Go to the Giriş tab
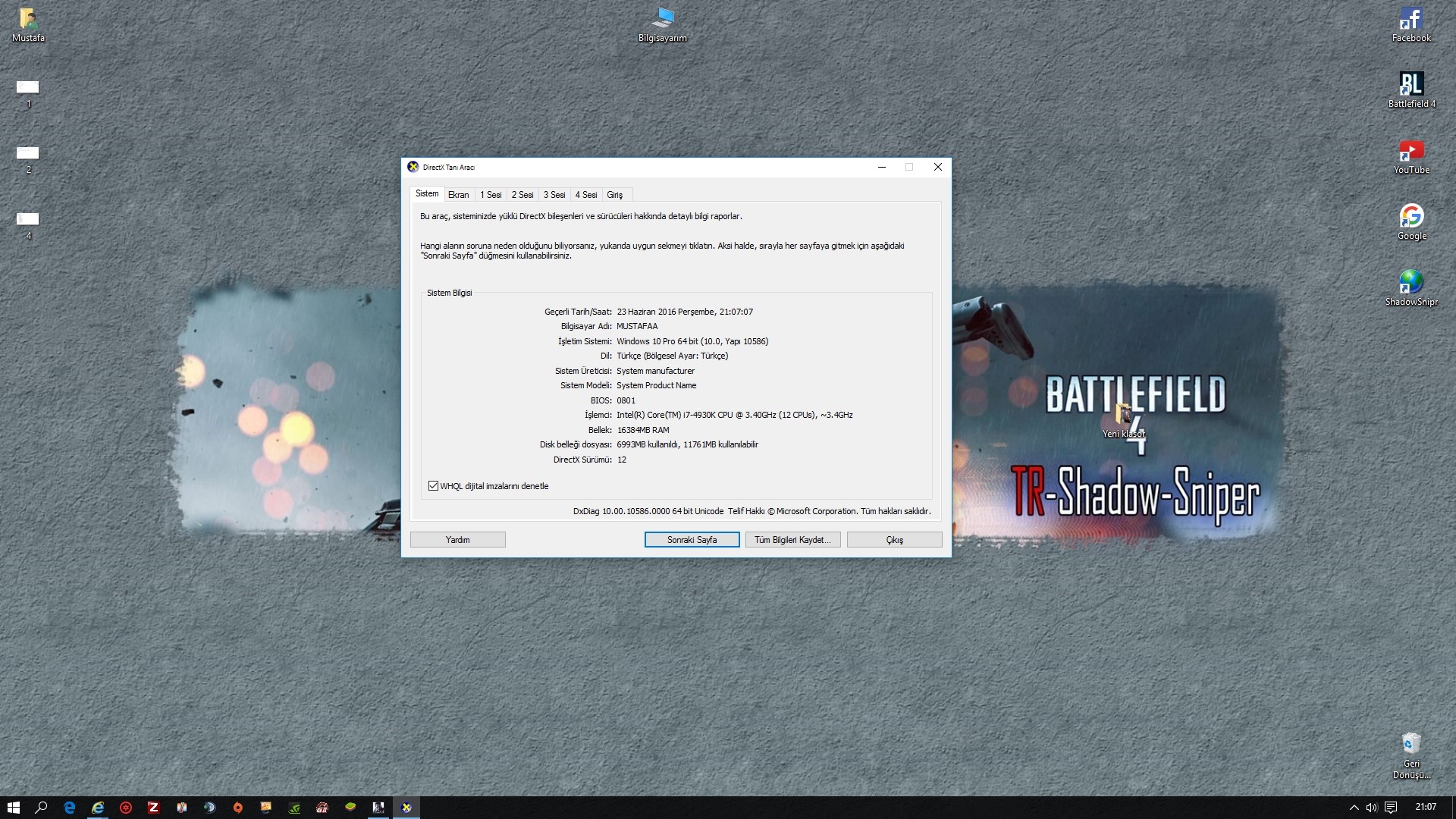Viewport: 1456px width, 819px height. click(x=615, y=195)
